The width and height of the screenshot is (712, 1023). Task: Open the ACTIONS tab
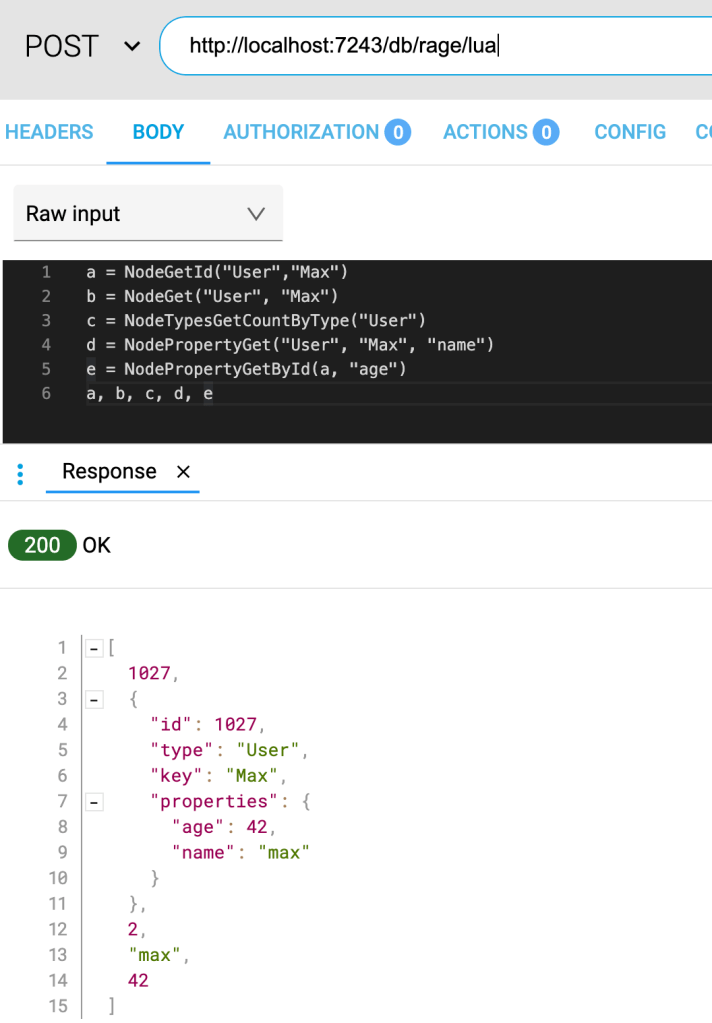point(485,132)
